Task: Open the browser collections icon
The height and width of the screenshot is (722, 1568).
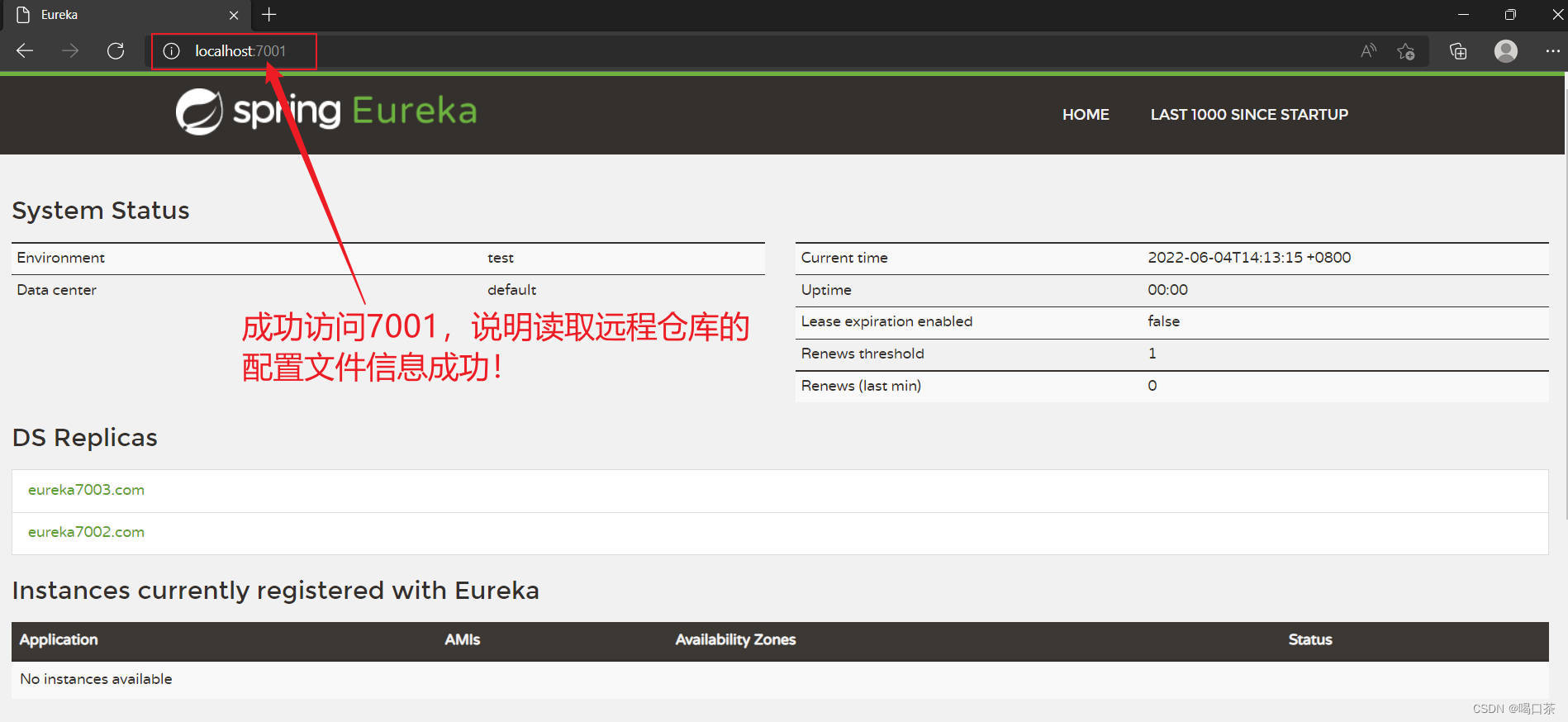Action: click(1458, 51)
